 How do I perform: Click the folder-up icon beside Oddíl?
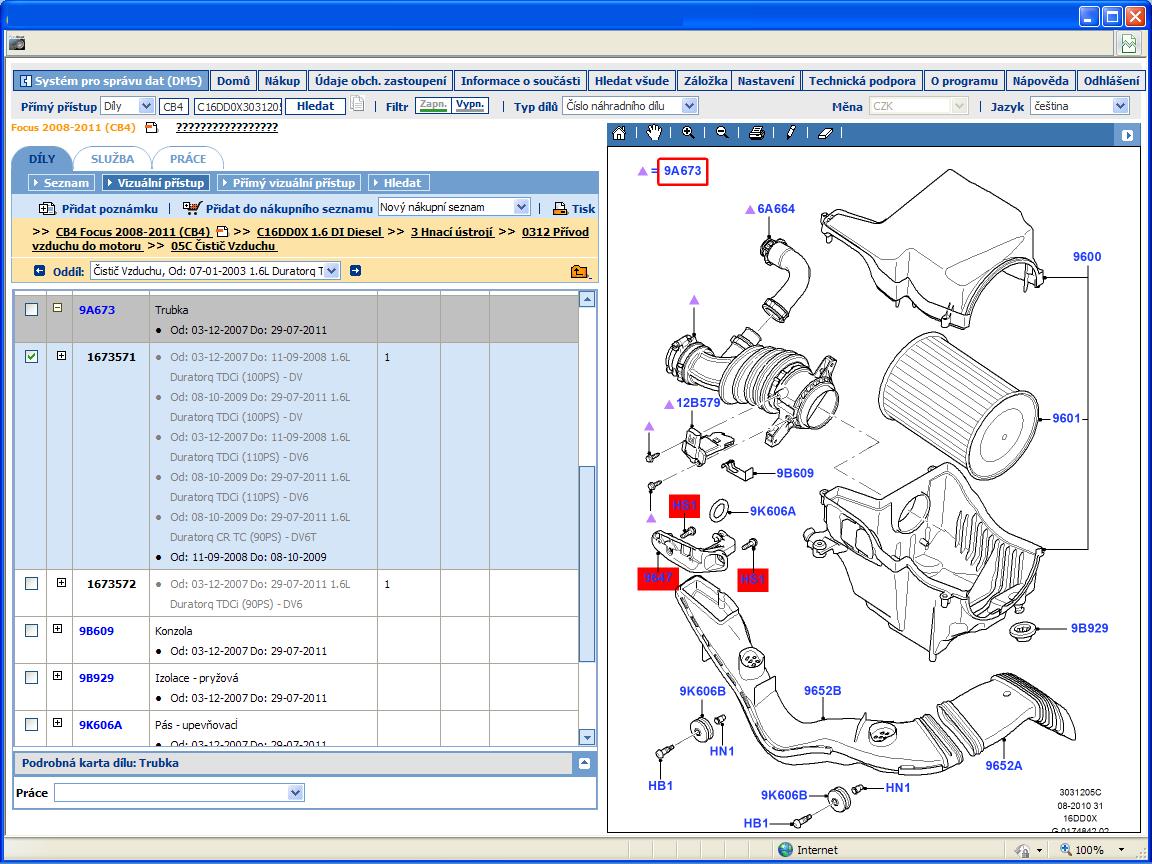click(x=578, y=271)
